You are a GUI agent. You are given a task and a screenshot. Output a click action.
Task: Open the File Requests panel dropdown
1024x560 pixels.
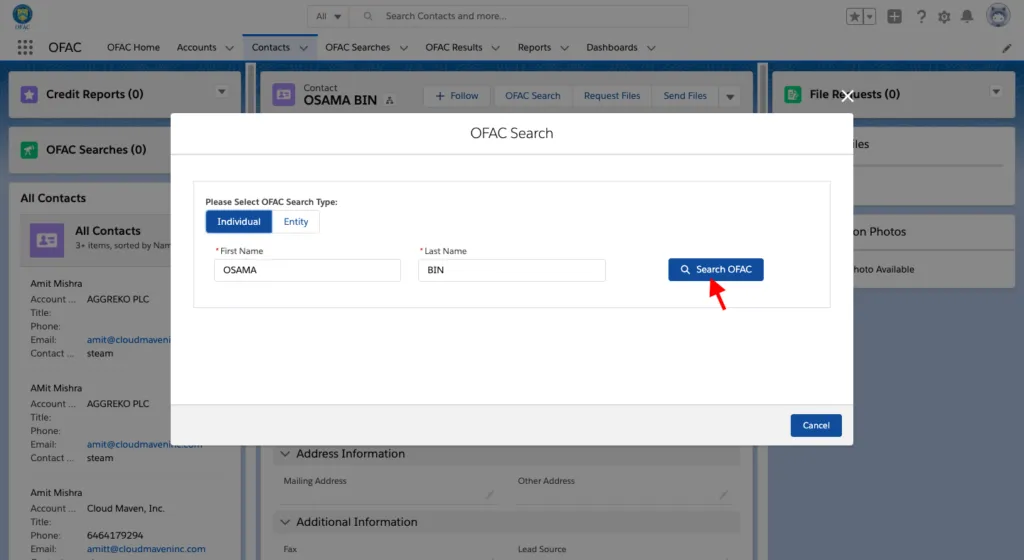coord(996,91)
